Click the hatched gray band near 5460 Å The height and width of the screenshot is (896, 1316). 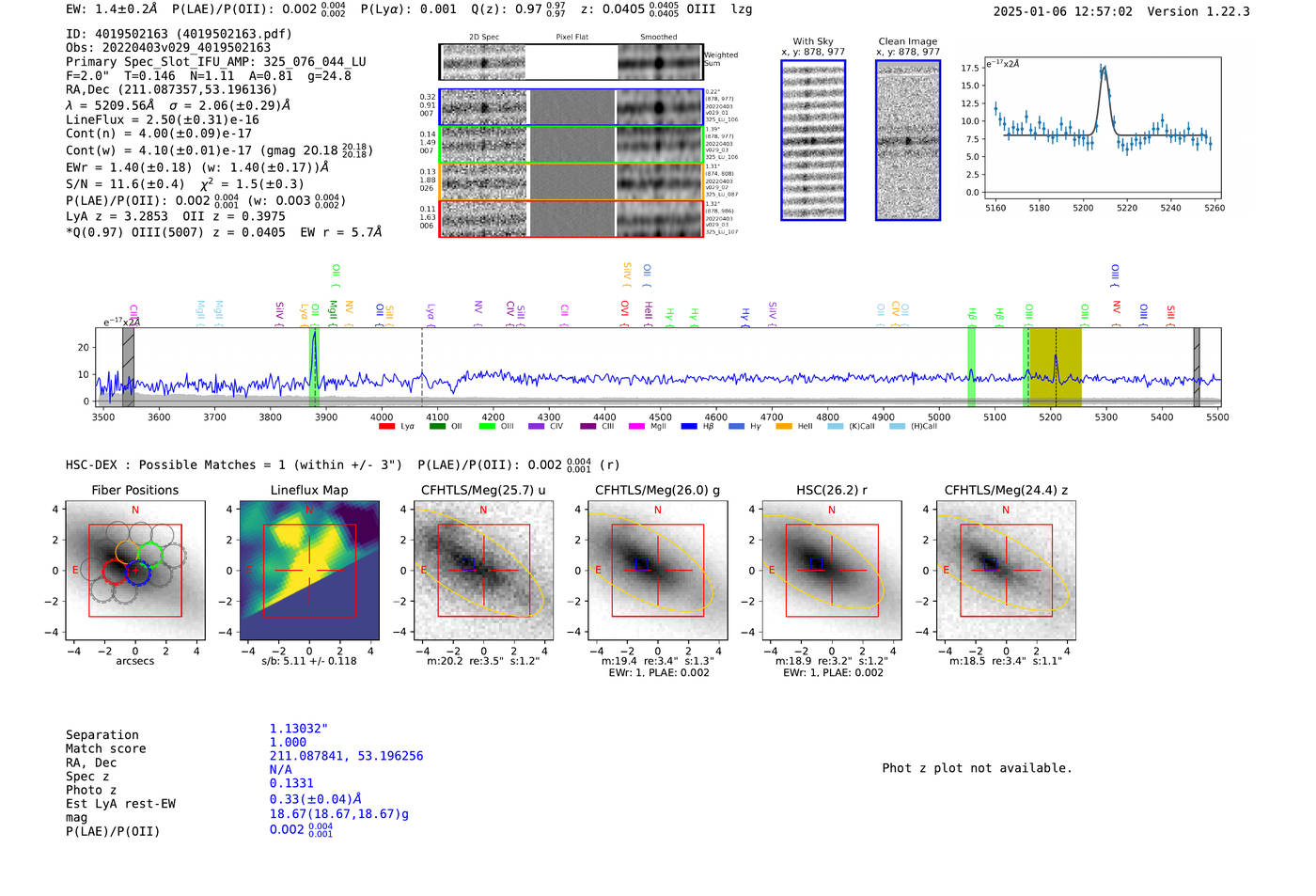(x=1197, y=367)
